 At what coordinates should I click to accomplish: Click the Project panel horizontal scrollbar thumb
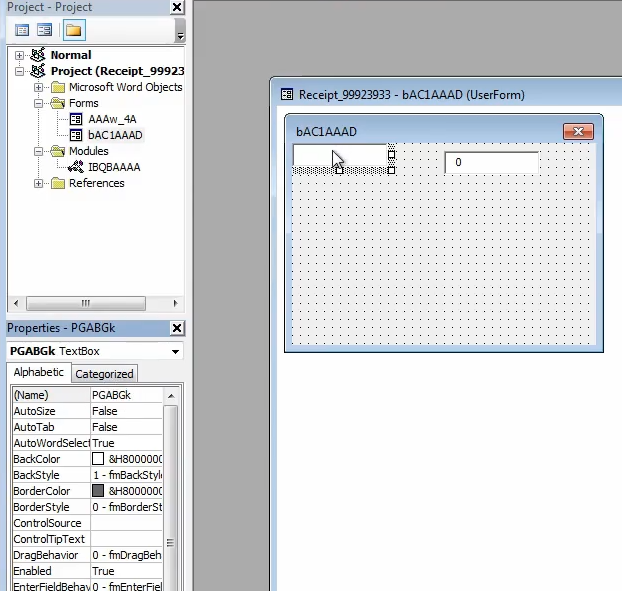point(86,303)
